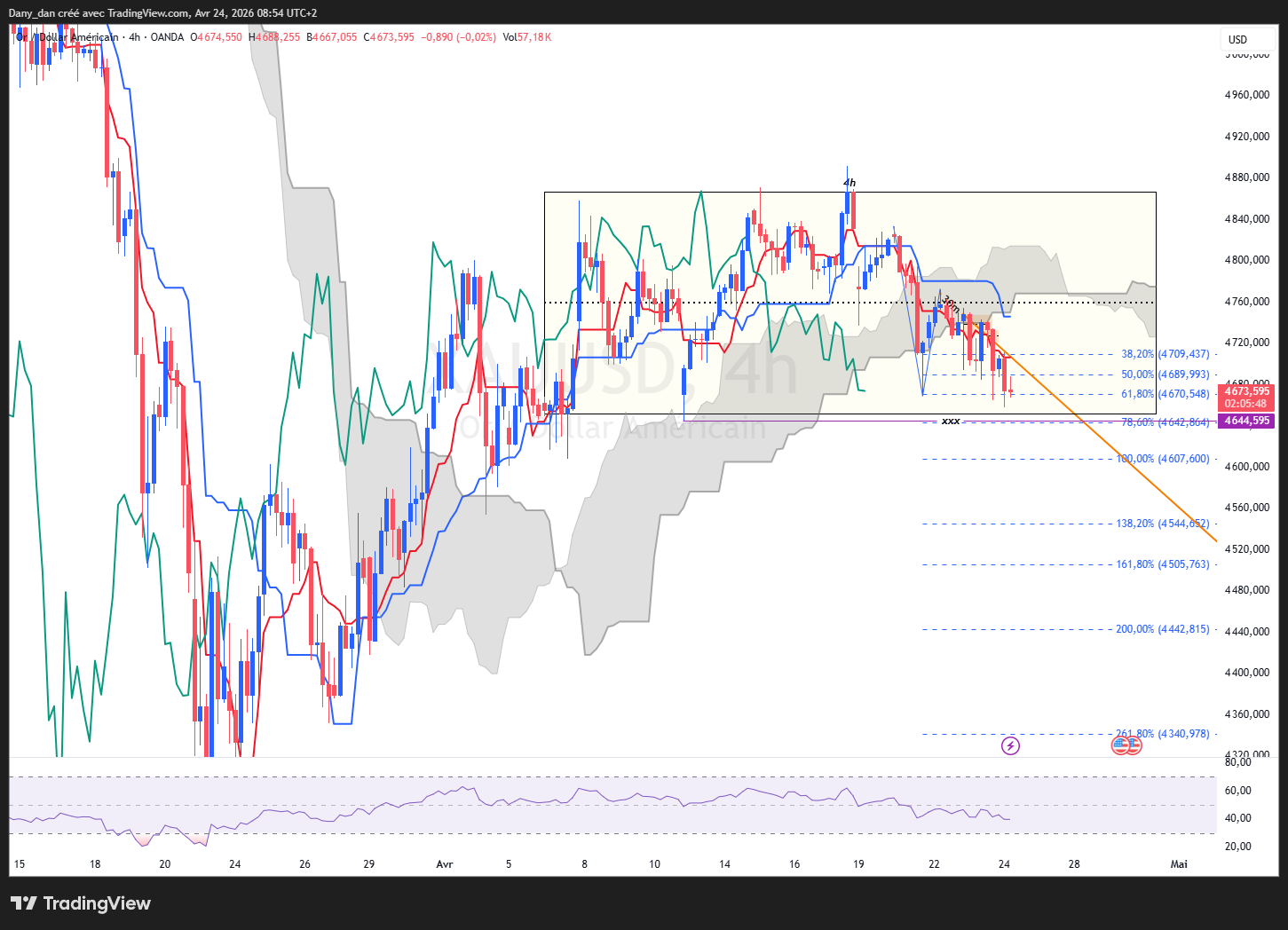Click the 4440,000 price axis label

coord(1247,632)
